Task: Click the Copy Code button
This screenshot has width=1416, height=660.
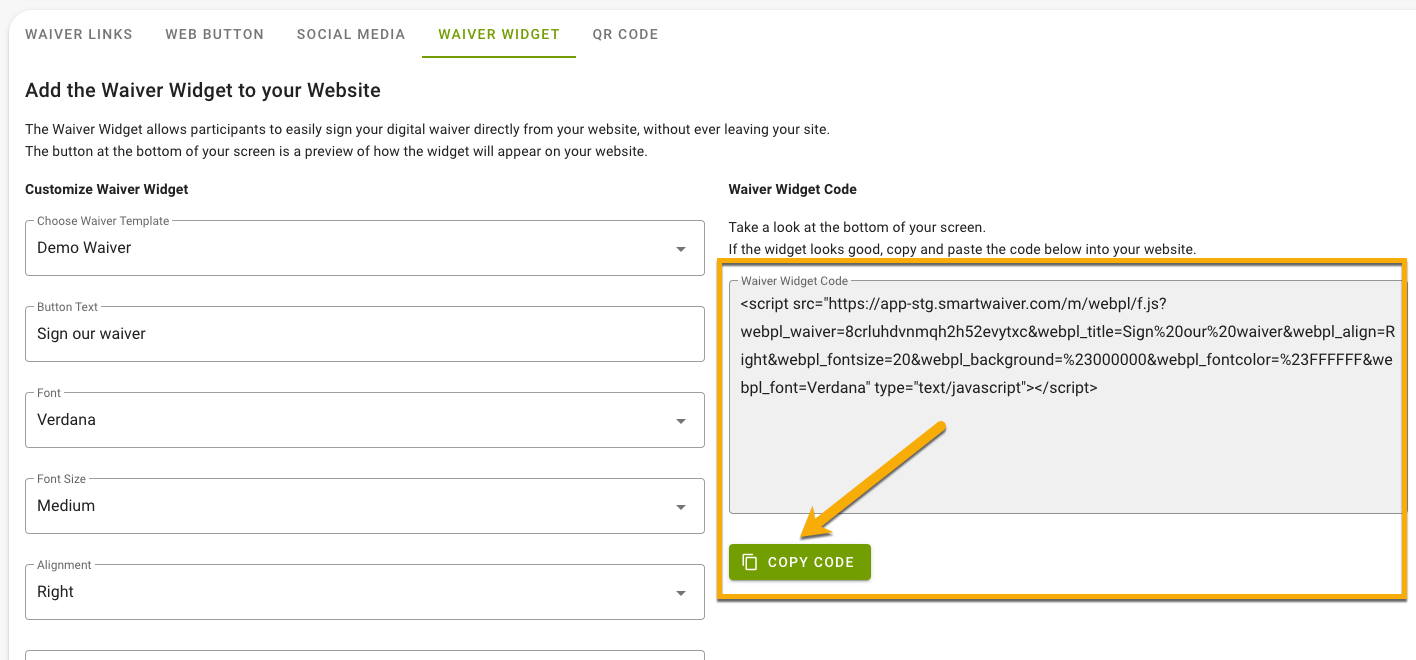Action: (x=800, y=562)
